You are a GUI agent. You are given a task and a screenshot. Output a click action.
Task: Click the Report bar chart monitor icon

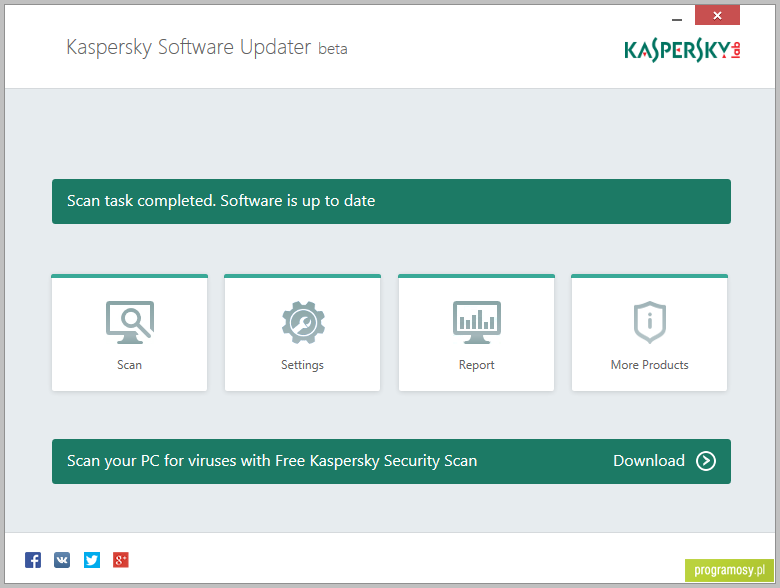point(477,322)
